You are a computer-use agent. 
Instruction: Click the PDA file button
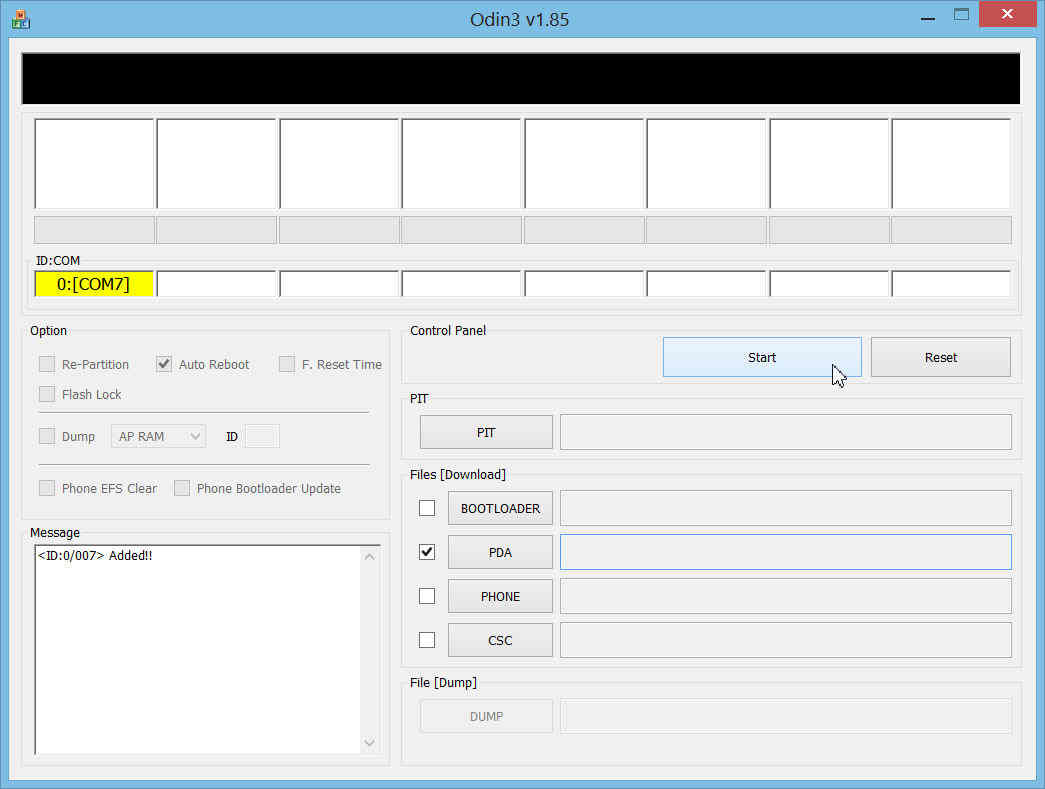(x=500, y=552)
